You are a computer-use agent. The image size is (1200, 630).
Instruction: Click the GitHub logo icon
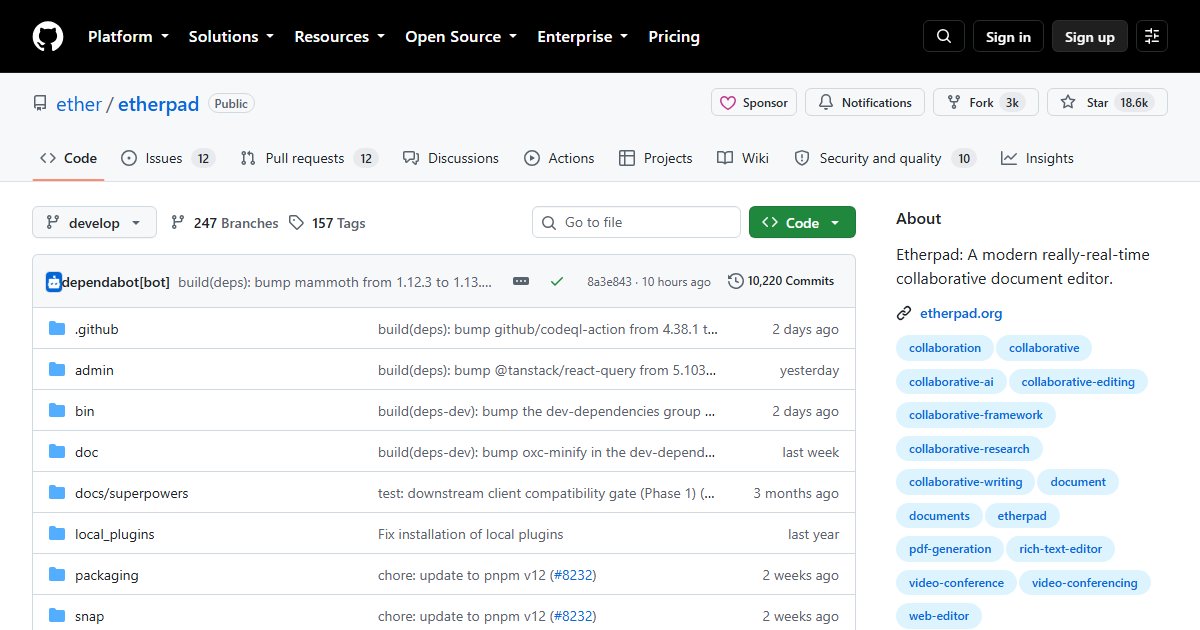48,37
